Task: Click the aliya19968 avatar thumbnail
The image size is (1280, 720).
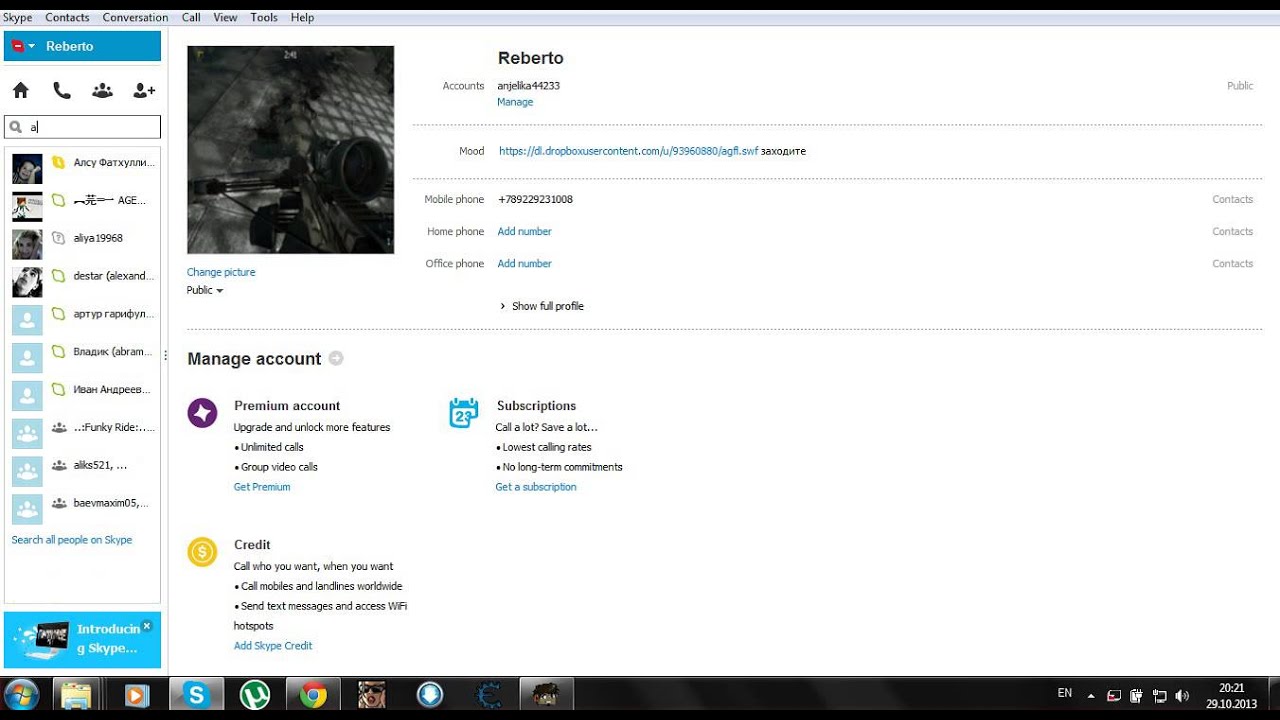Action: 27,244
